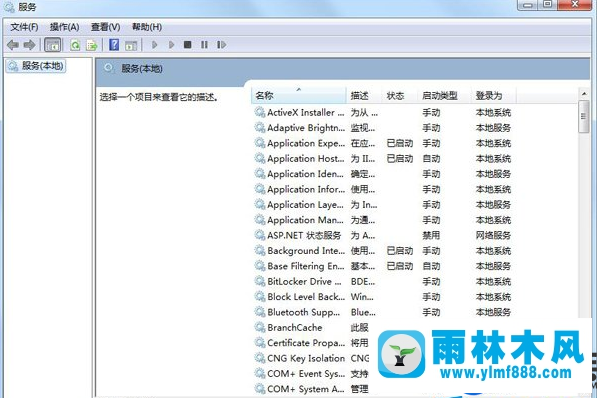Sort by 状态 column header
Image resolution: width=597 pixels, height=398 pixels.
click(400, 95)
